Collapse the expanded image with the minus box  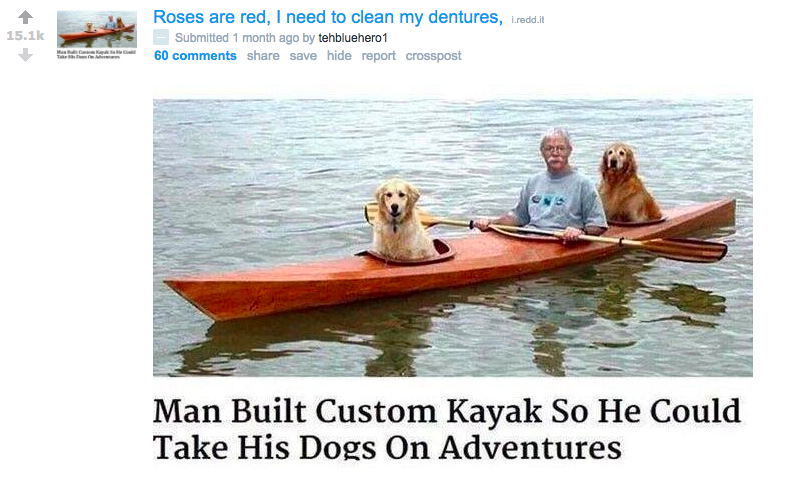161,37
